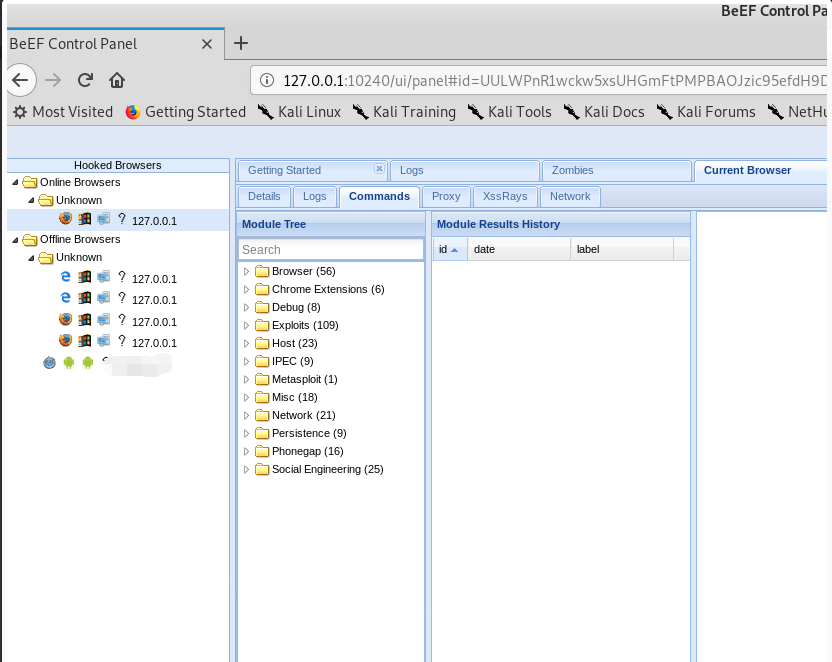Open the Network sub-tab
832x662 pixels.
point(570,196)
